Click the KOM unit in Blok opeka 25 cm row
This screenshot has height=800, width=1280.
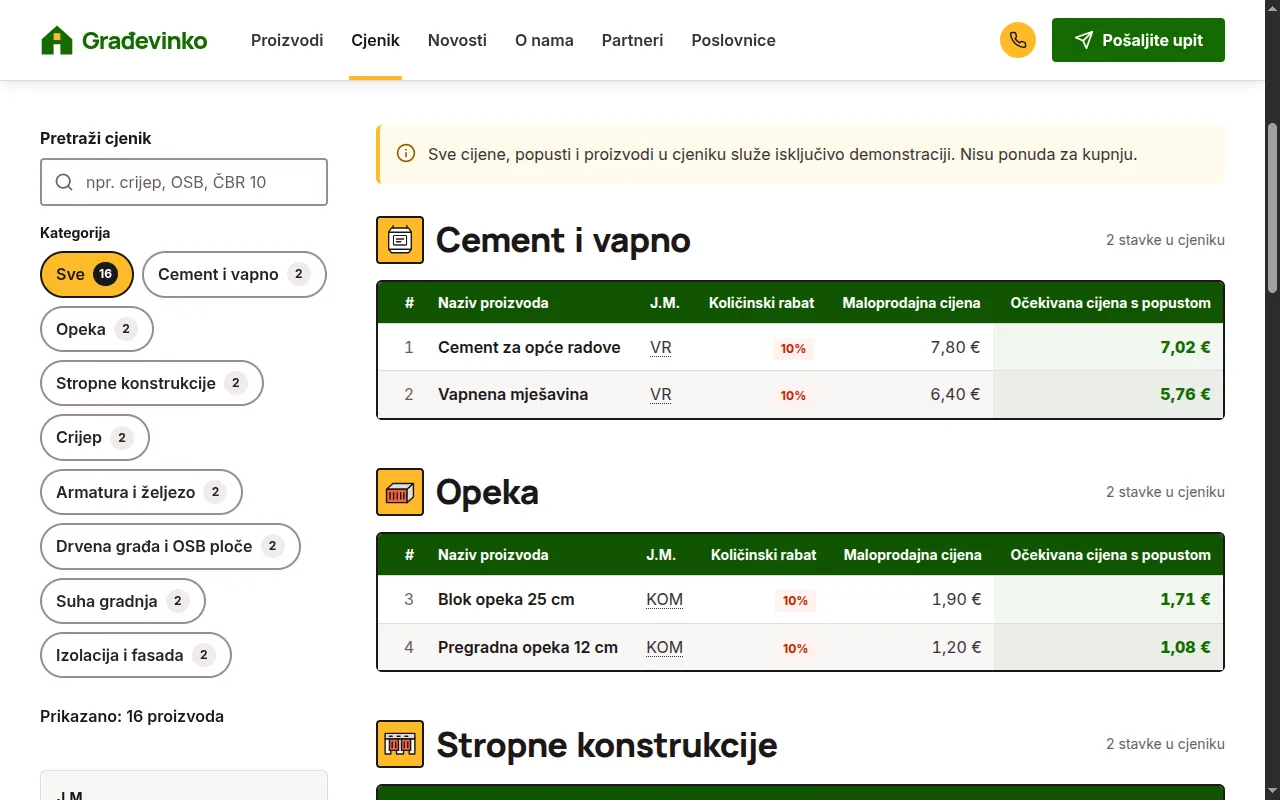point(665,599)
